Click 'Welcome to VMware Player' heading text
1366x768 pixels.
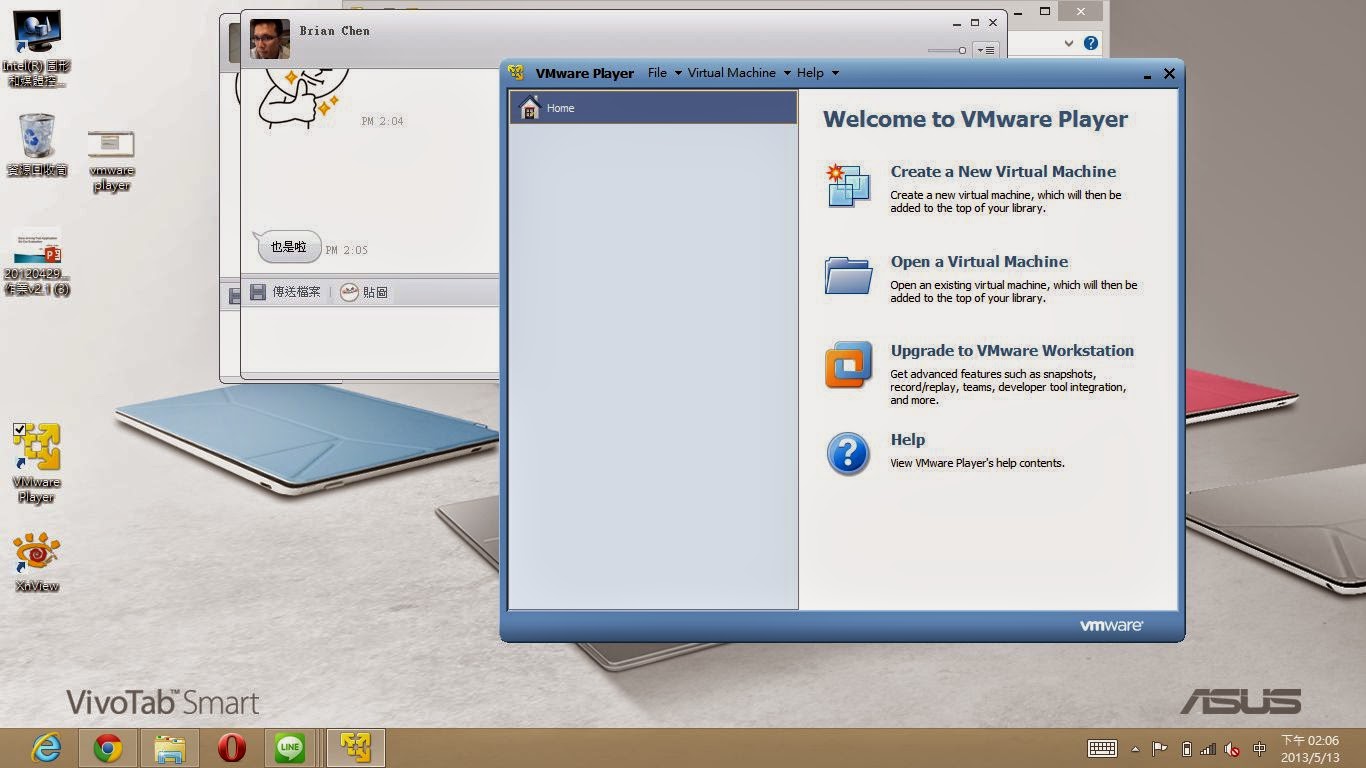pos(975,119)
